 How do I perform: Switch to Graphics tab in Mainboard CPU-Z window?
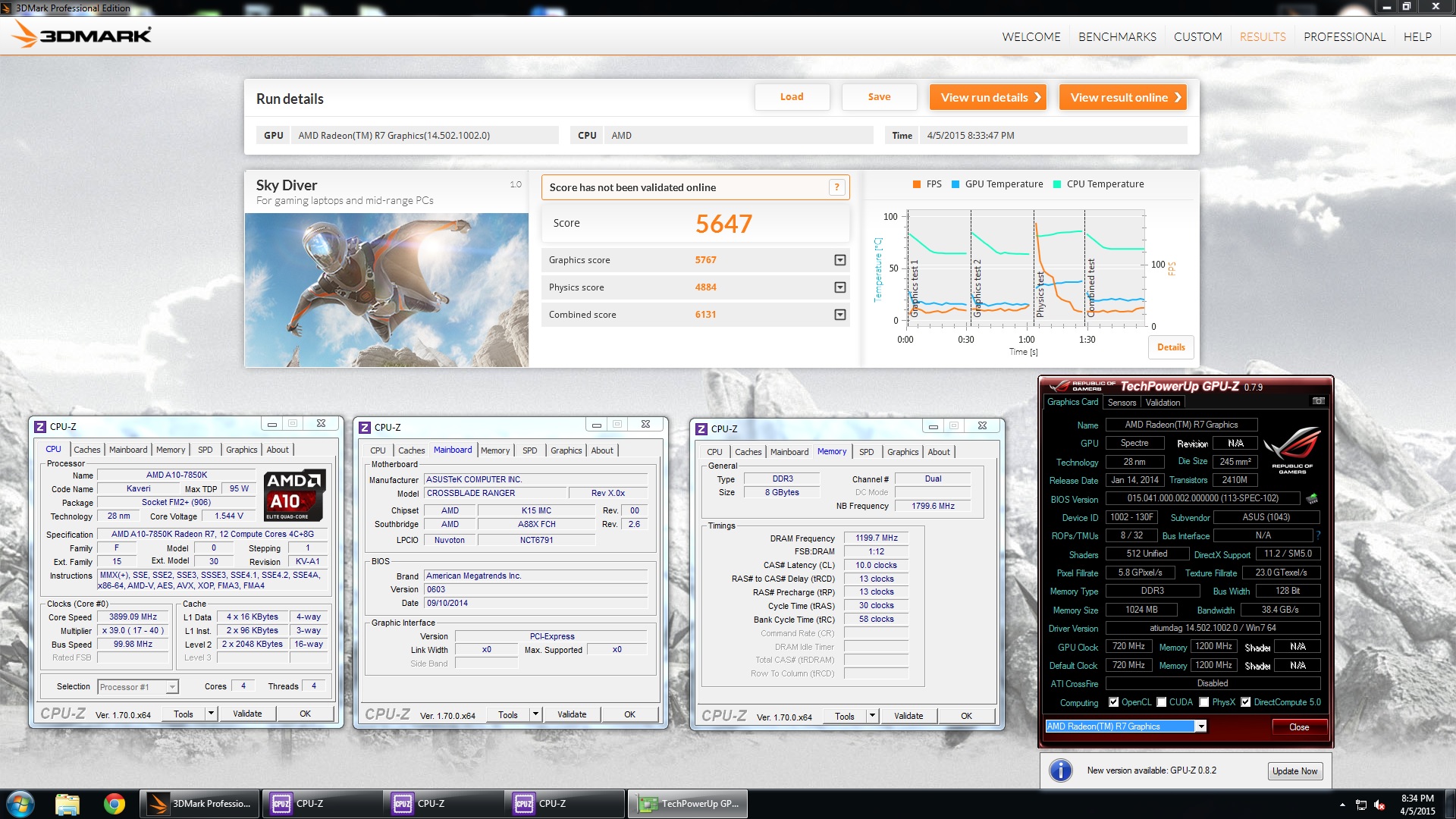click(566, 450)
